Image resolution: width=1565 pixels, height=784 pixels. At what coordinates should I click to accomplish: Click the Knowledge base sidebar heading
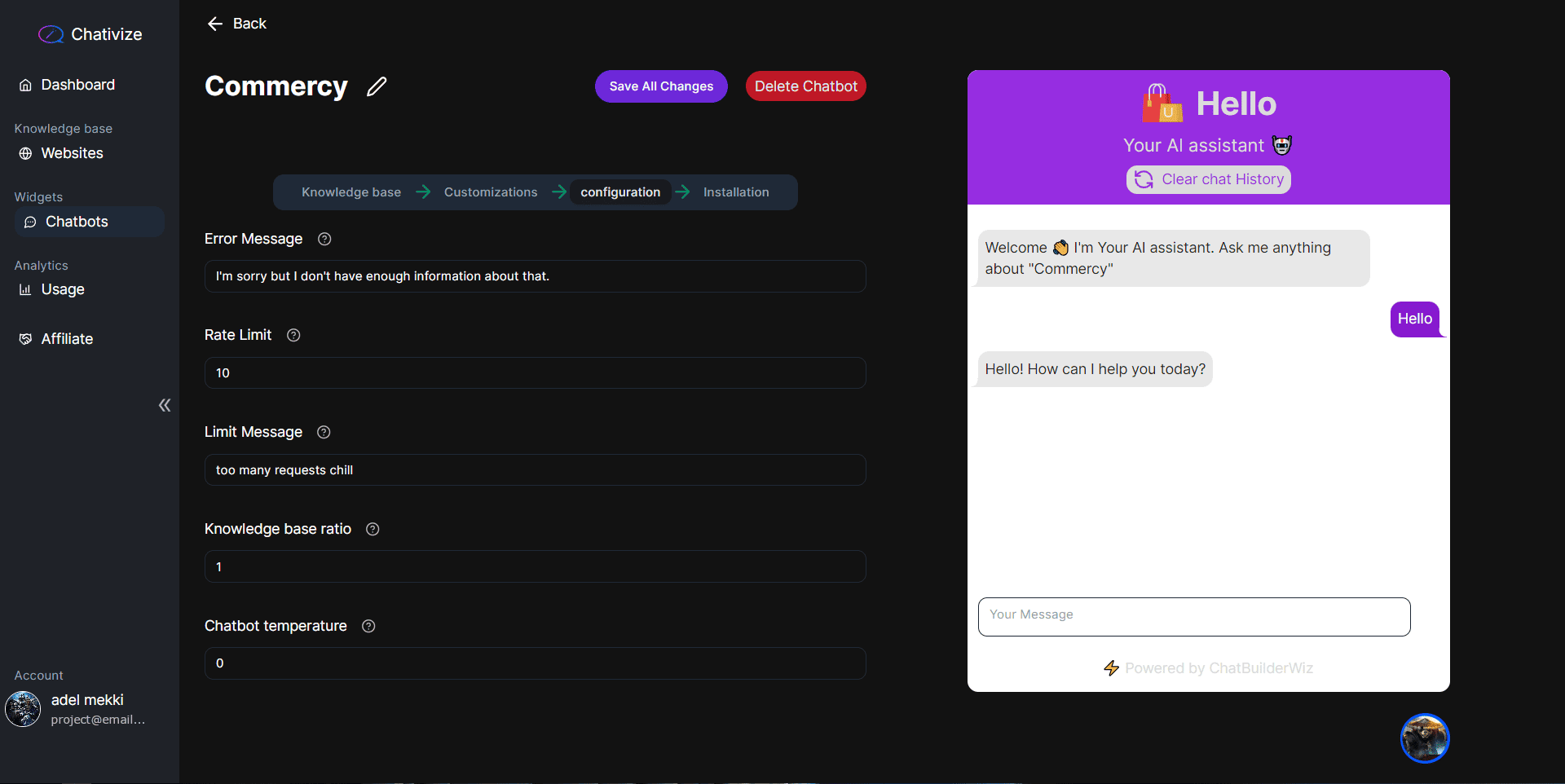point(64,129)
